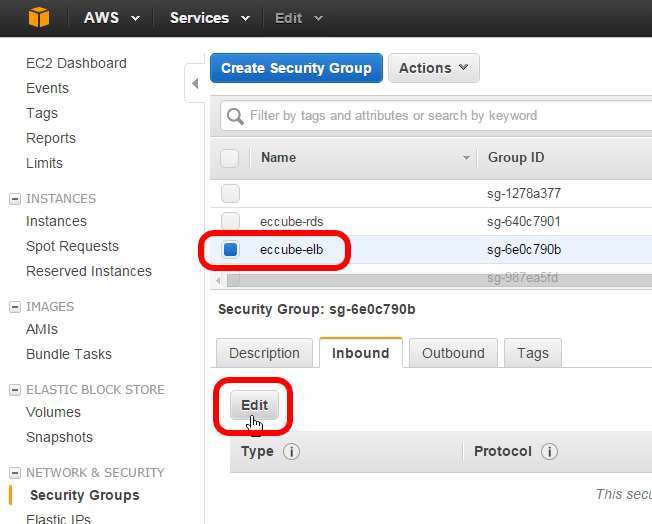652x524 pixels.
Task: Select the eccube-elb name cell
Action: [x=291, y=250]
